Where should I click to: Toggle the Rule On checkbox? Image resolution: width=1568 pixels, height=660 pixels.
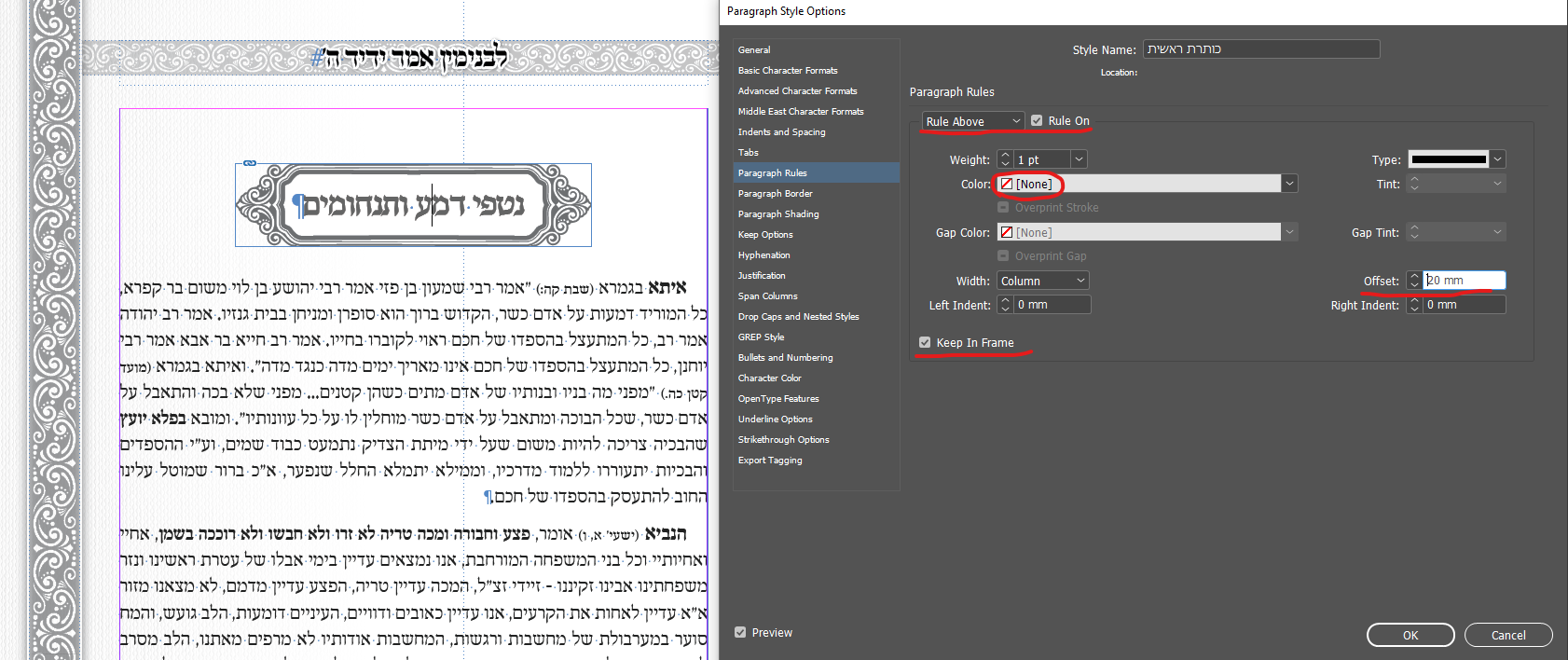point(1037,120)
